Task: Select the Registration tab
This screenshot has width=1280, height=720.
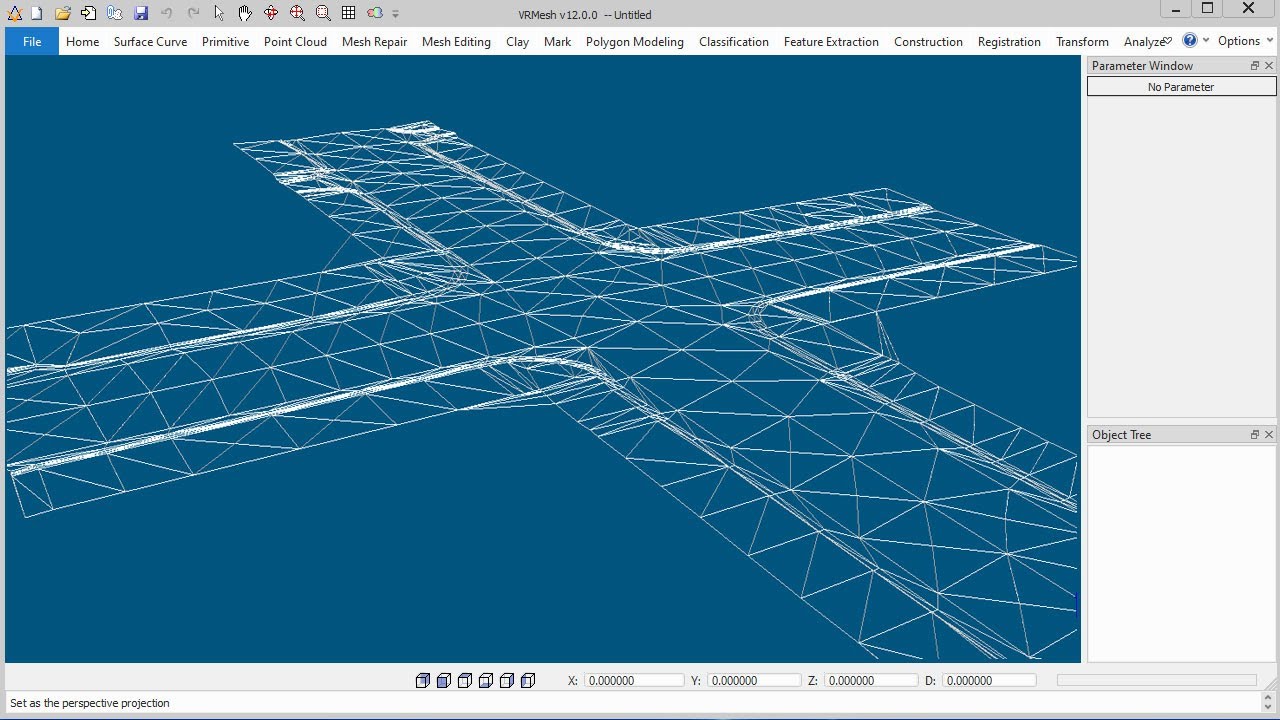Action: [x=1009, y=42]
